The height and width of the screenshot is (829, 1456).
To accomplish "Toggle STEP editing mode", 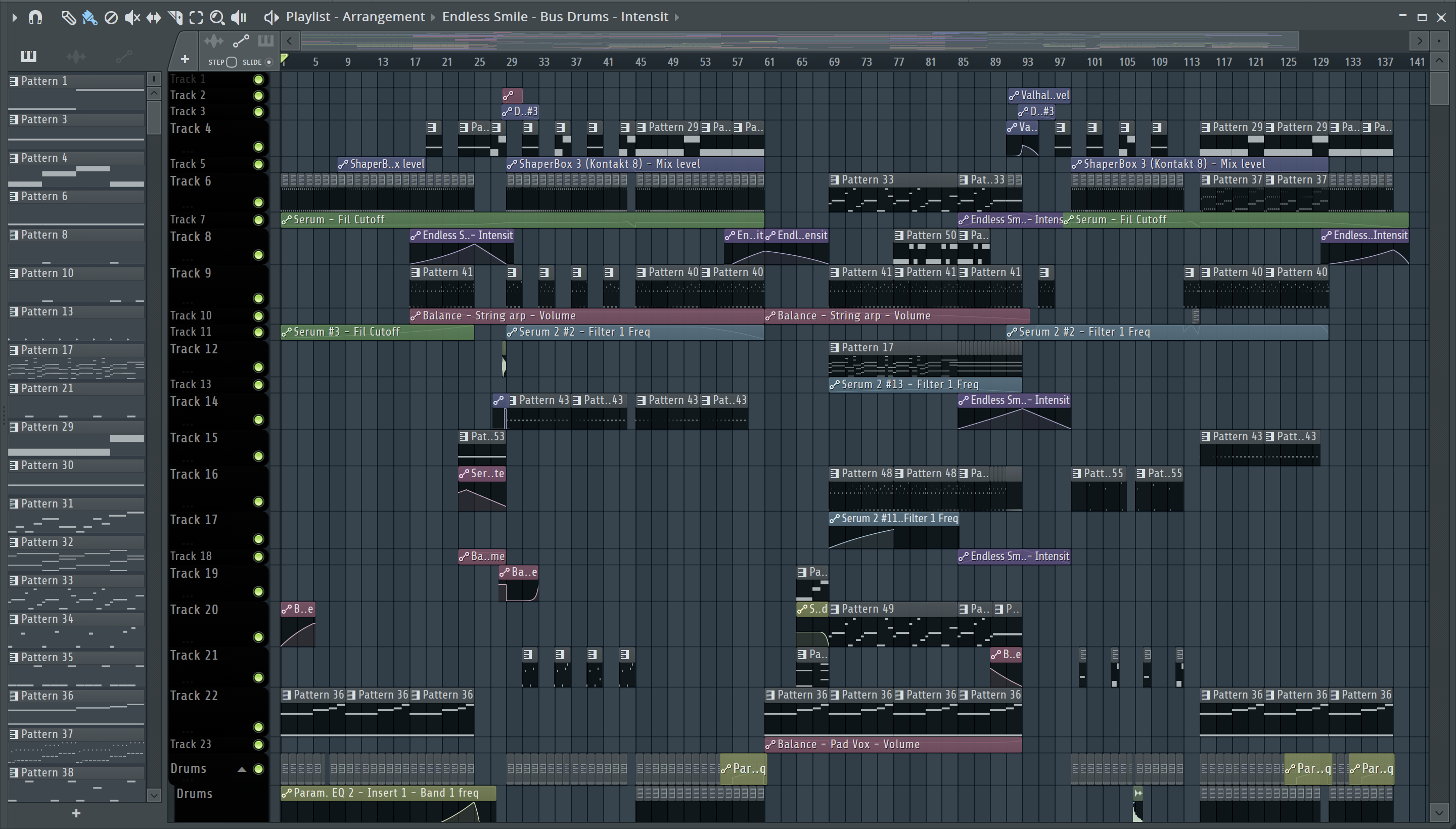I will click(231, 62).
